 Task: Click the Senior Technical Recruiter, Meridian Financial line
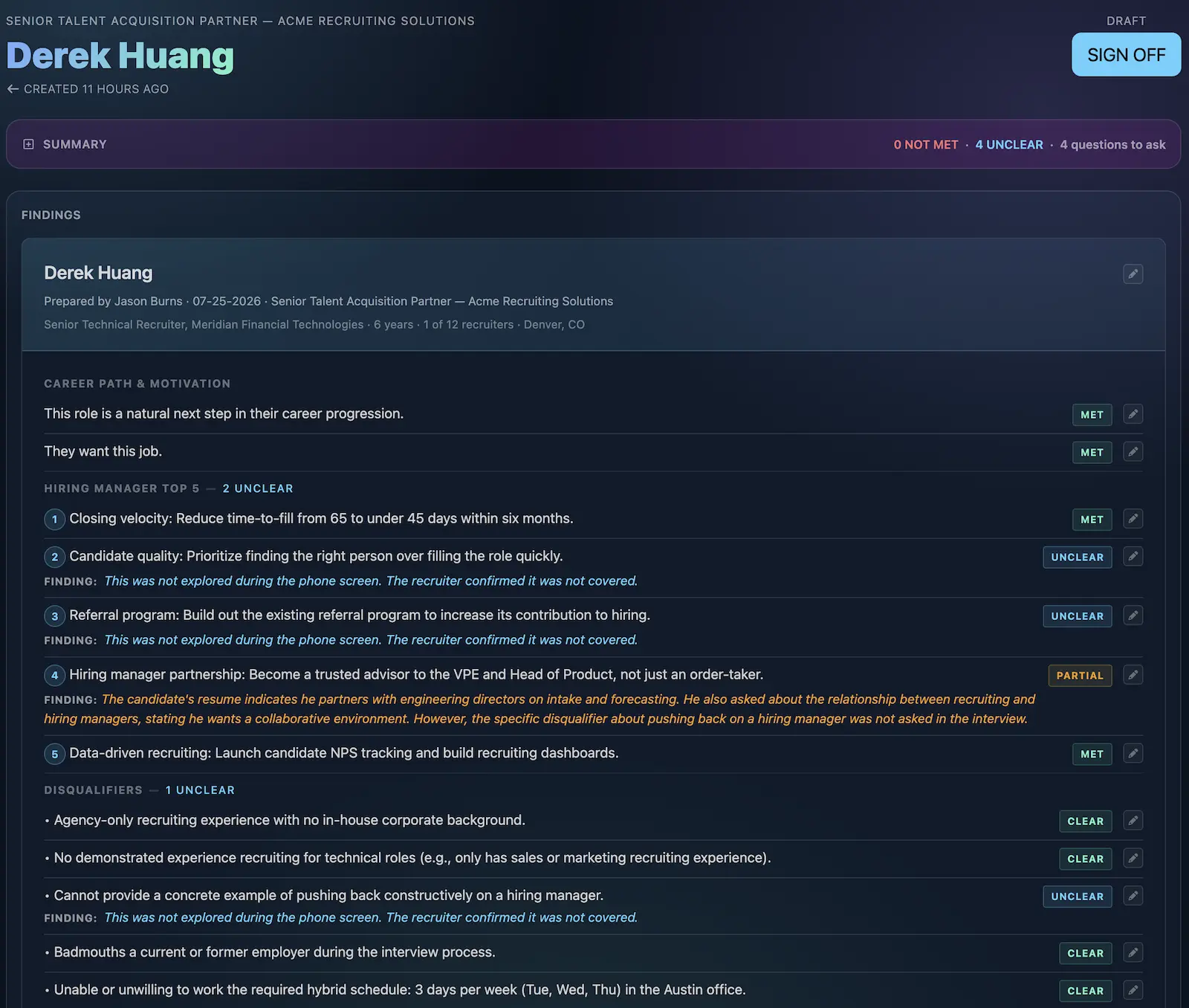(314, 324)
